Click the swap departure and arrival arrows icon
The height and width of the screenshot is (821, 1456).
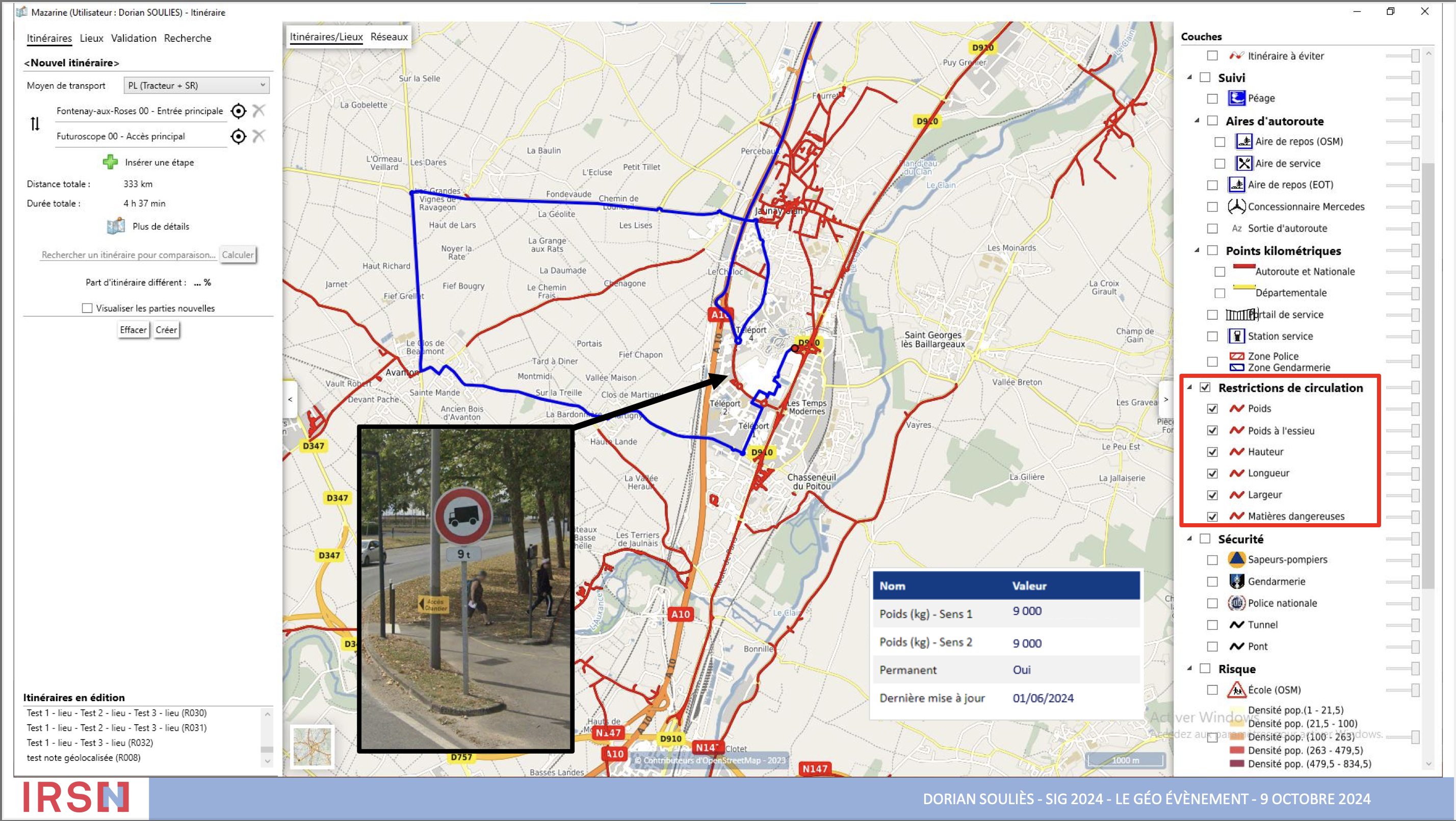[35, 123]
